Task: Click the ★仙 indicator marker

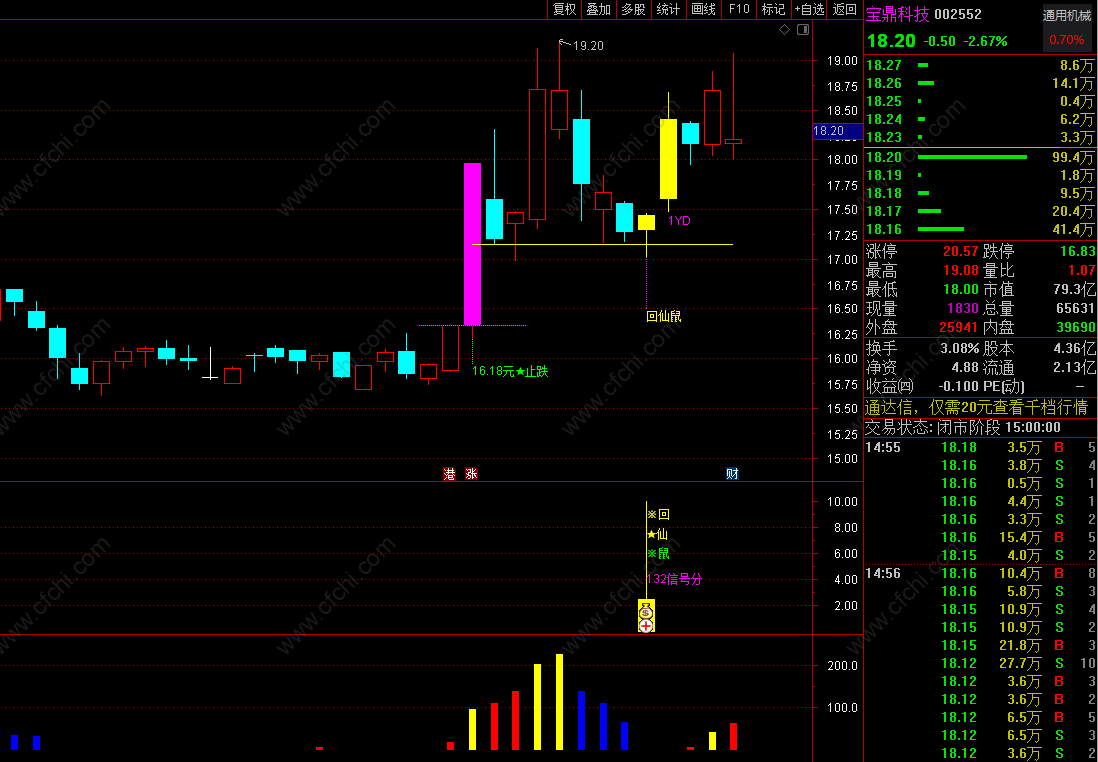Action: click(x=658, y=534)
